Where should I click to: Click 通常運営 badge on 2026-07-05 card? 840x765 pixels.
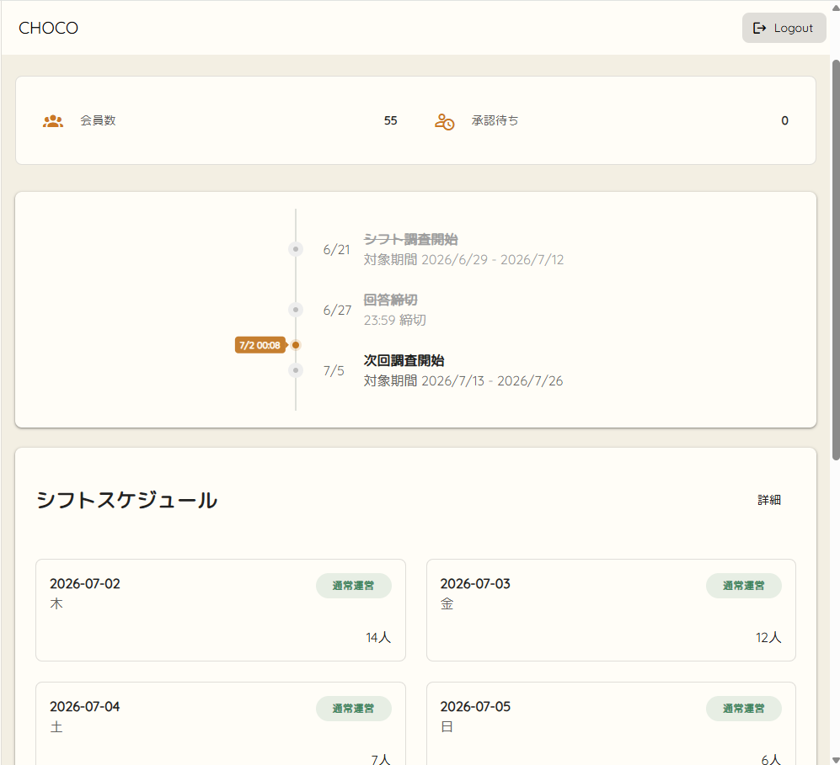tap(744, 708)
